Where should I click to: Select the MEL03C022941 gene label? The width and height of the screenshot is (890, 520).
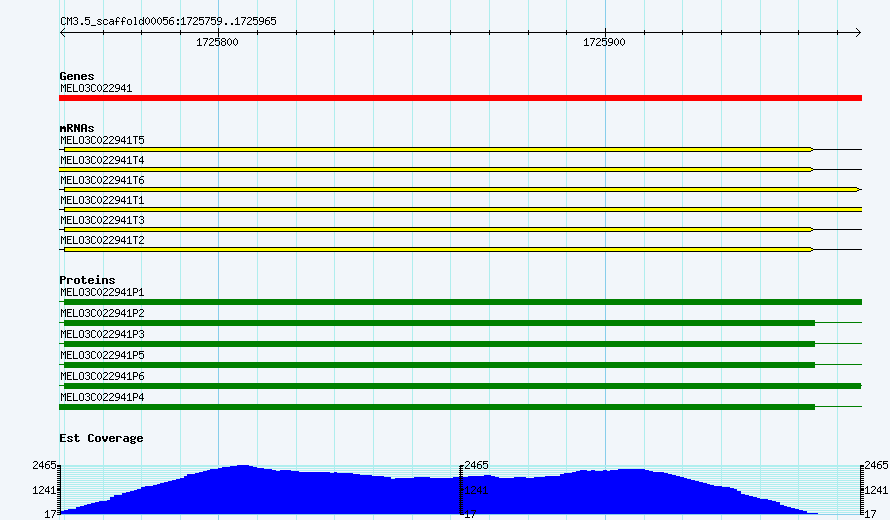(x=96, y=89)
